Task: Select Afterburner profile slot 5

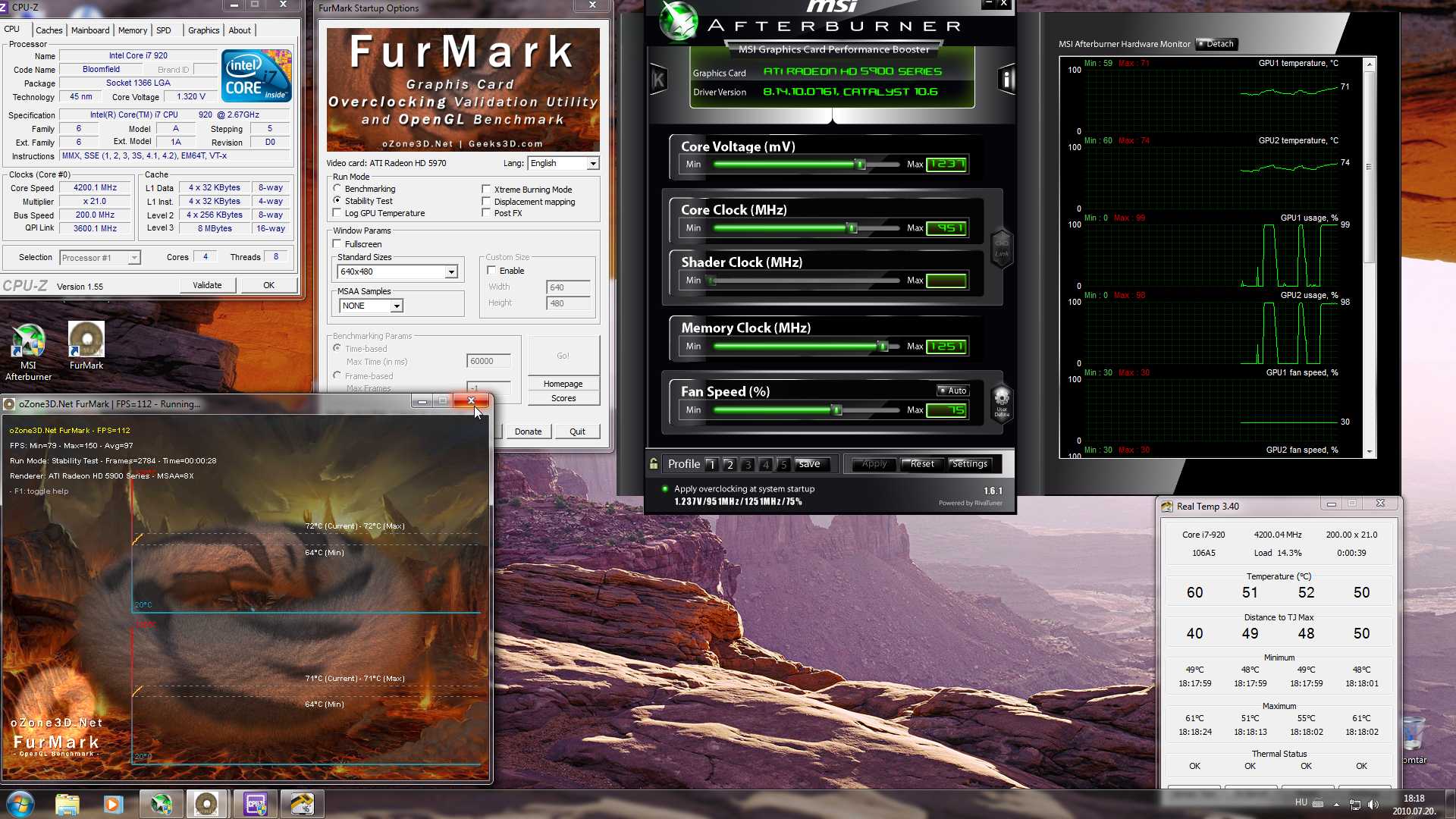Action: 784,464
